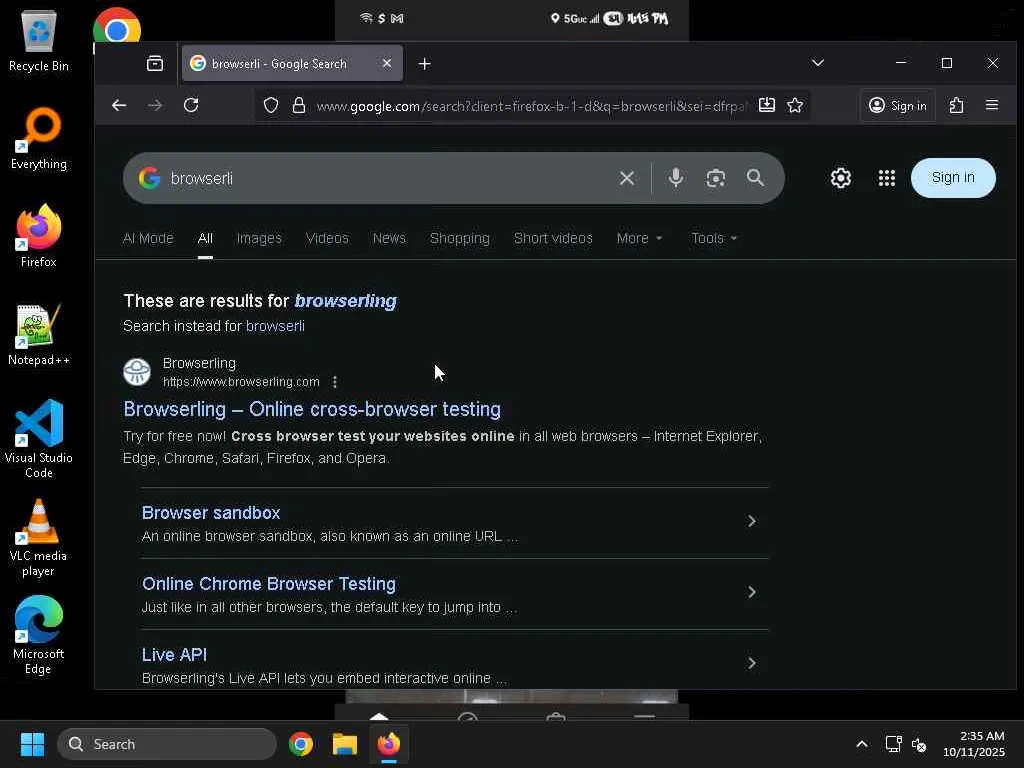Viewport: 1024px width, 768px height.
Task: Switch to News results
Action: (x=389, y=238)
